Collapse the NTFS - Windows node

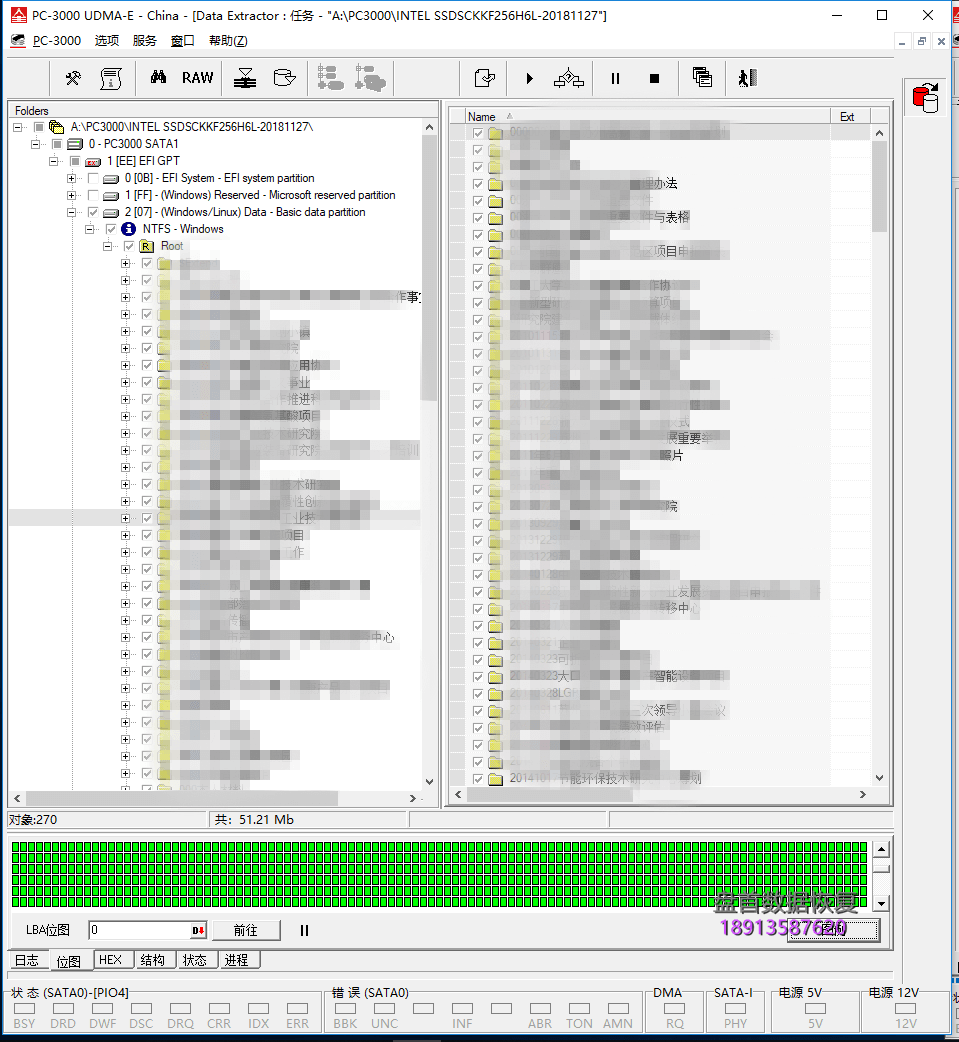click(x=89, y=229)
